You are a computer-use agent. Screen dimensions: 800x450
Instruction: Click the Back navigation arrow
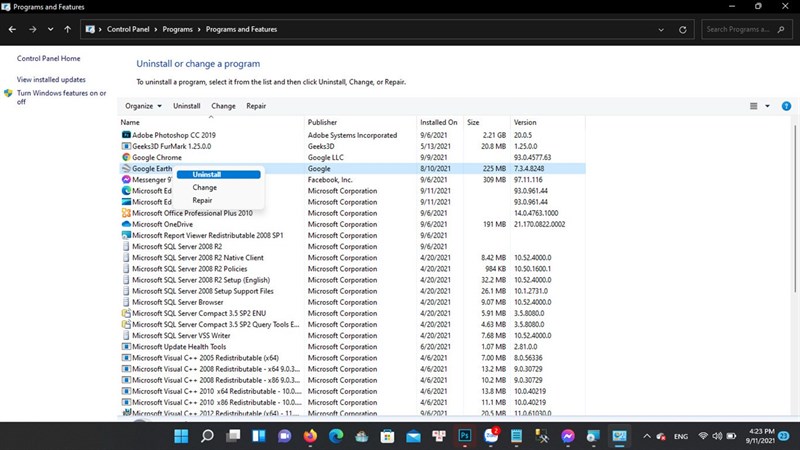tap(13, 30)
